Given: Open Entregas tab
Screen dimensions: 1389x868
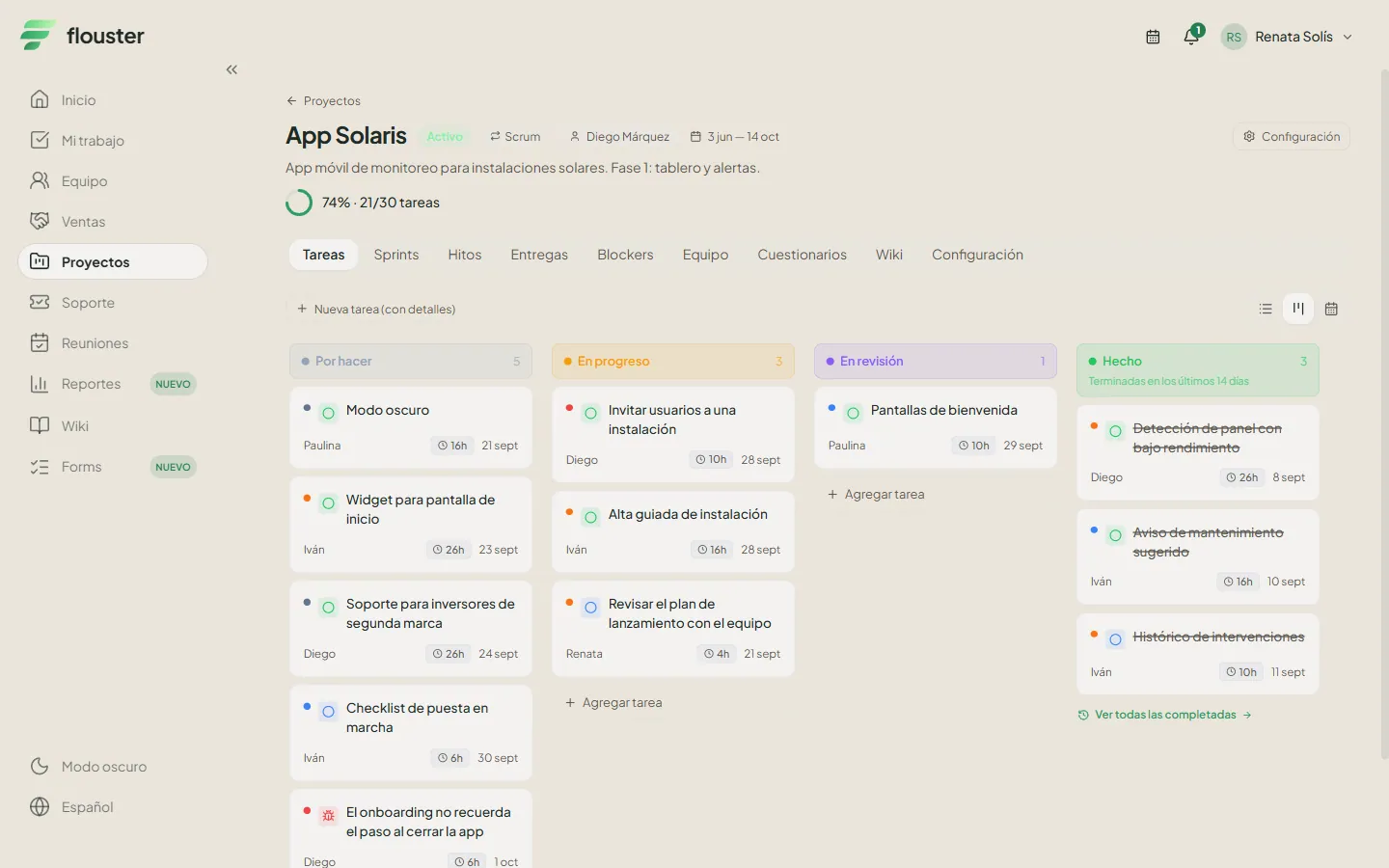Looking at the screenshot, I should 539,255.
